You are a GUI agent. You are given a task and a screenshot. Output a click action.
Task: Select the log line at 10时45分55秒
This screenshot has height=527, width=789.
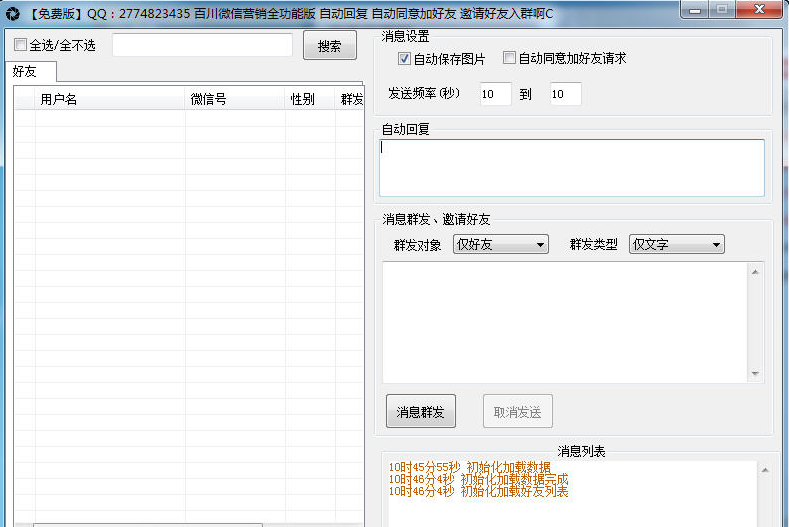[x=469, y=468]
